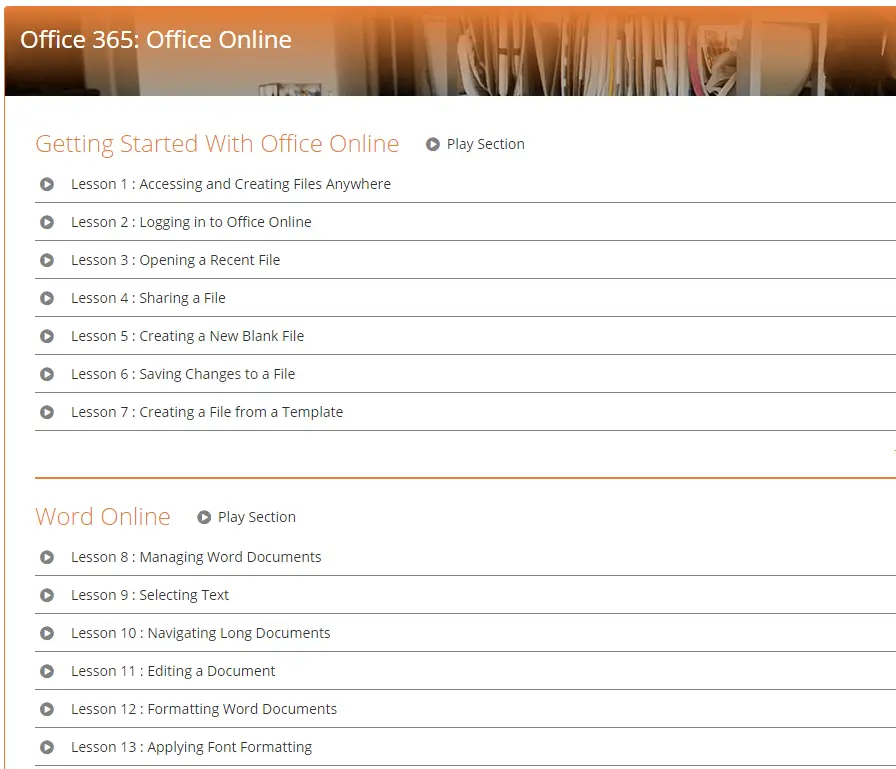Open Accessing and Creating Files Anywhere lesson
Viewport: 896px width, 769px height.
point(231,184)
